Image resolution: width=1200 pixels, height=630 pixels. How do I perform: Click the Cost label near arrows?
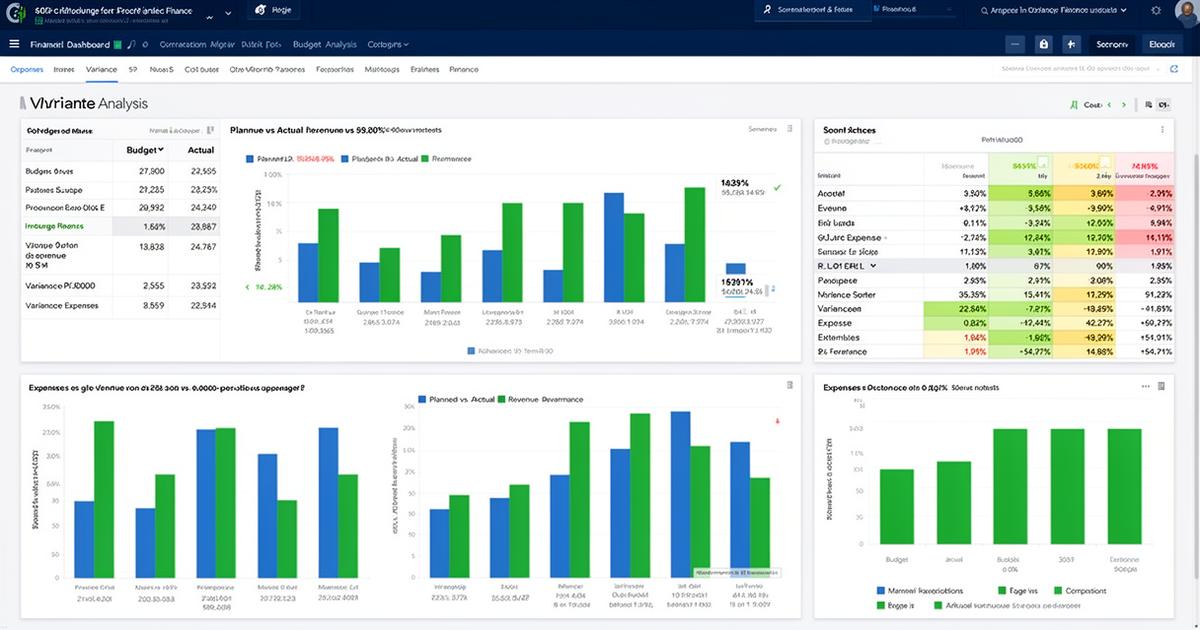(x=1092, y=104)
